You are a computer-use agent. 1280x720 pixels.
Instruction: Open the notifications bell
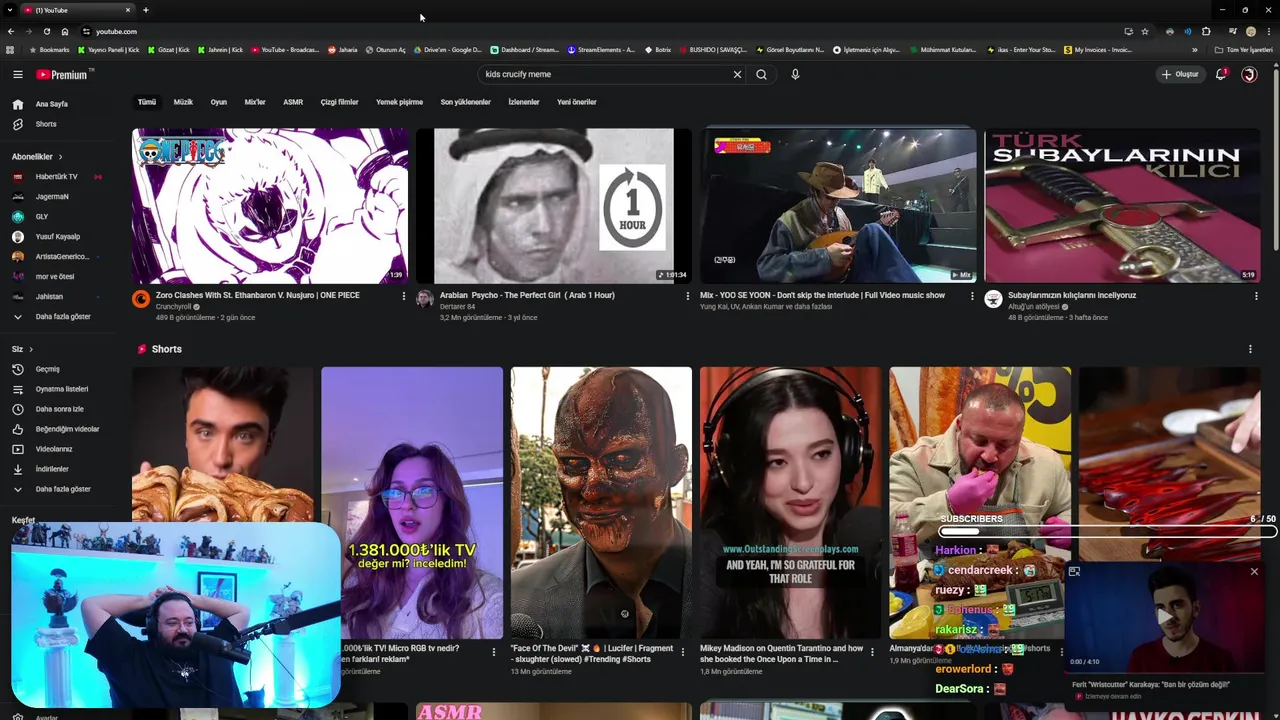[x=1221, y=74]
